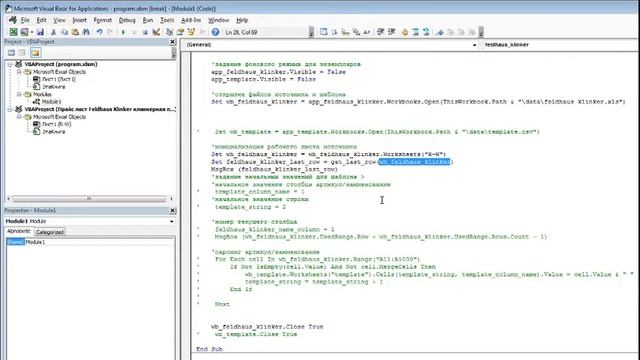Toggle Design Mode icon

[156, 32]
